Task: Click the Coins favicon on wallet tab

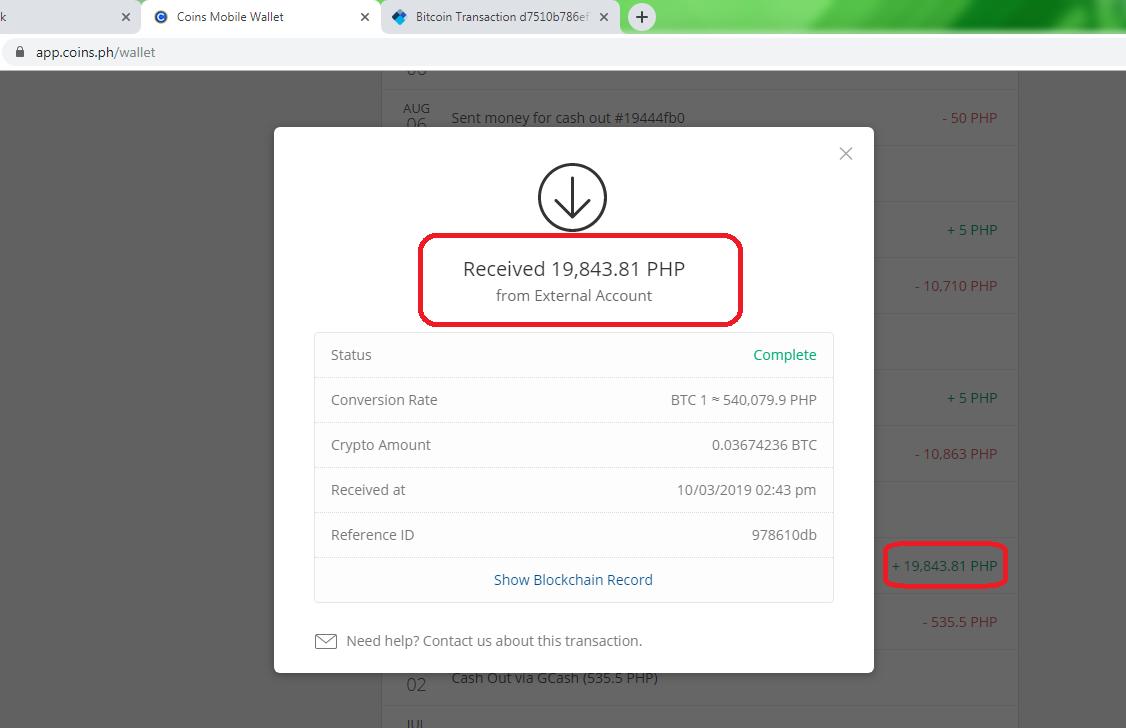Action: click(161, 17)
